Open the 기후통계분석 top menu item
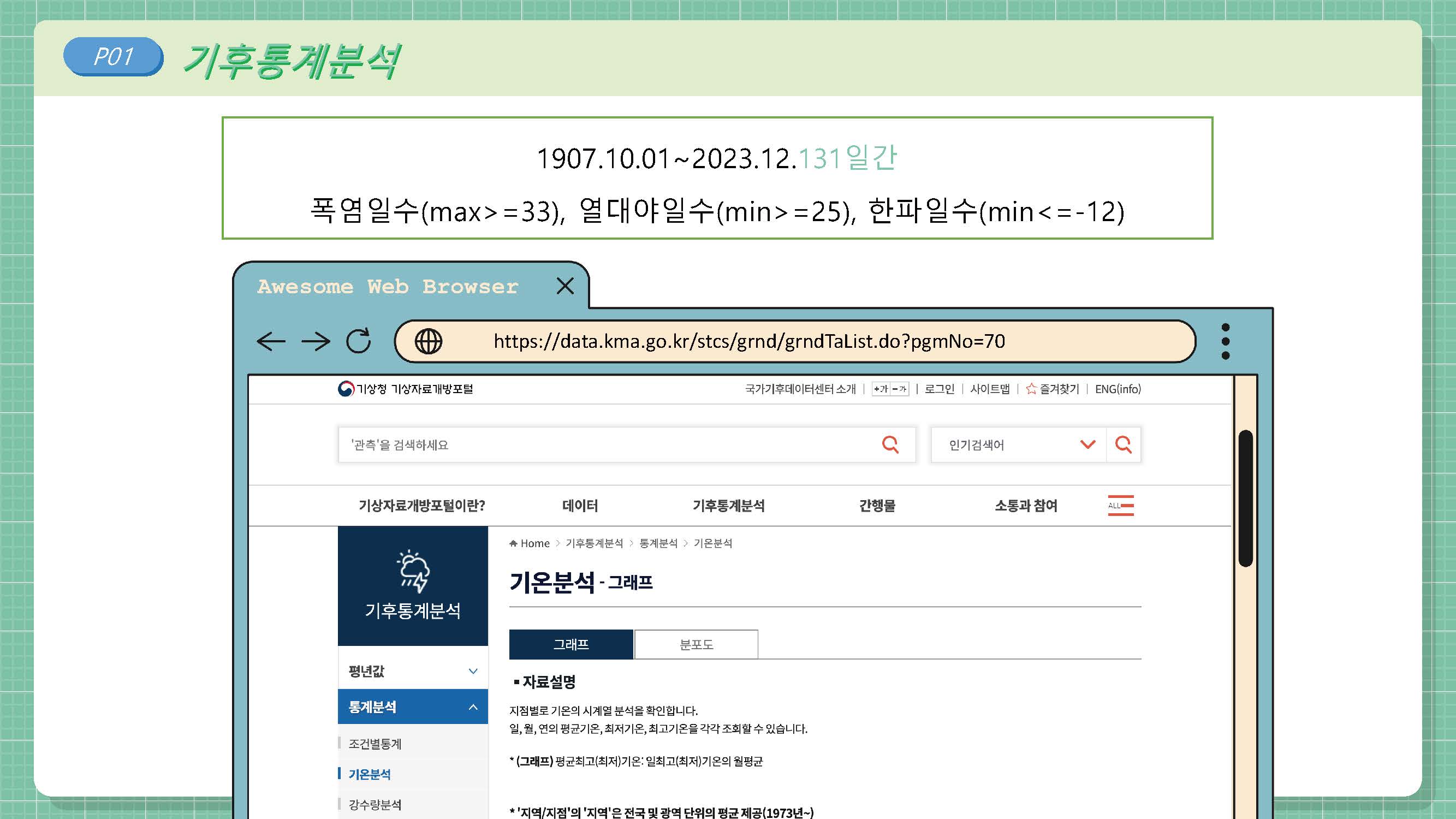The width and height of the screenshot is (1456, 819). click(728, 505)
